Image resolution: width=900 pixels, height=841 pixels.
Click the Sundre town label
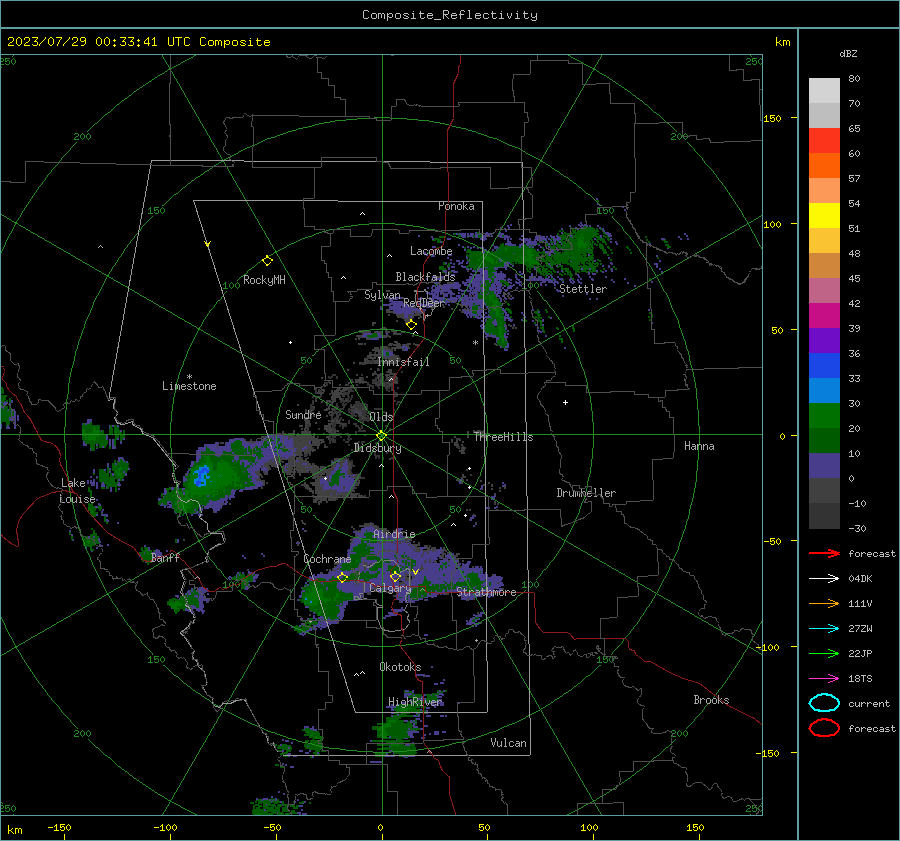pyautogui.click(x=303, y=414)
